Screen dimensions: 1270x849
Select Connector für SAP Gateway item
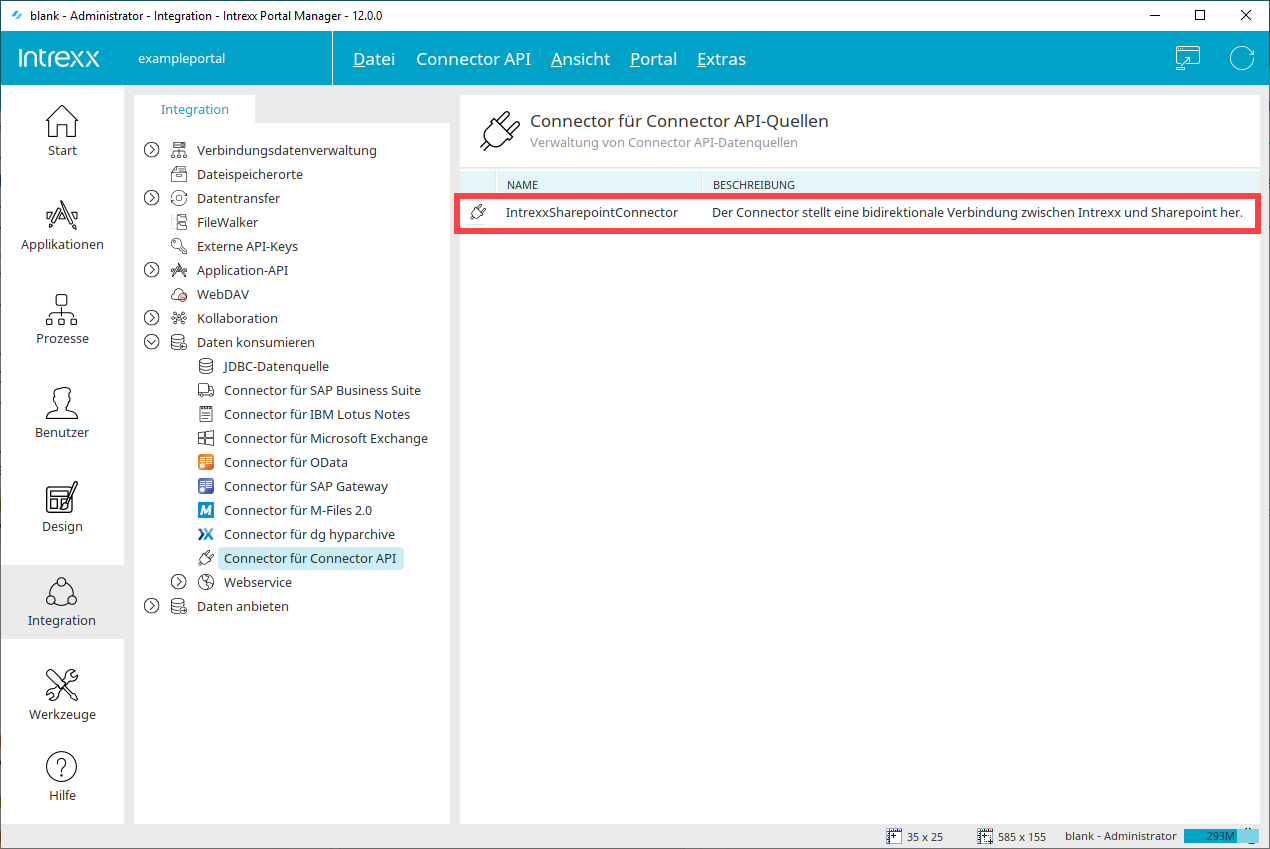pos(306,486)
